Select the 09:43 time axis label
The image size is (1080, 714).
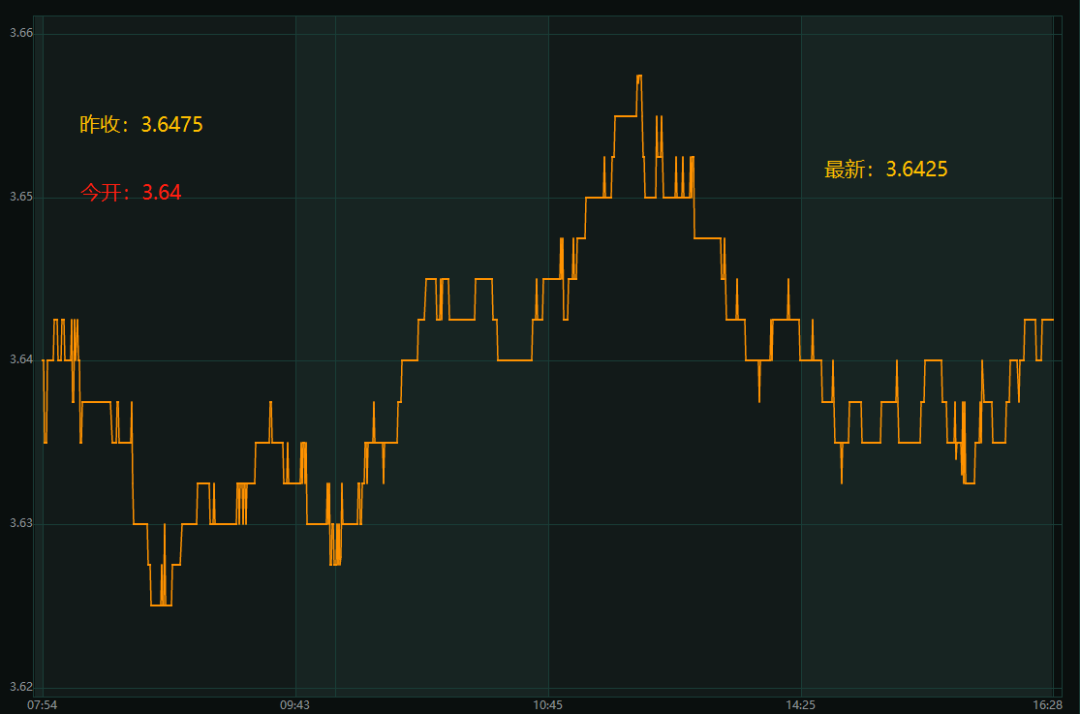[x=295, y=705]
